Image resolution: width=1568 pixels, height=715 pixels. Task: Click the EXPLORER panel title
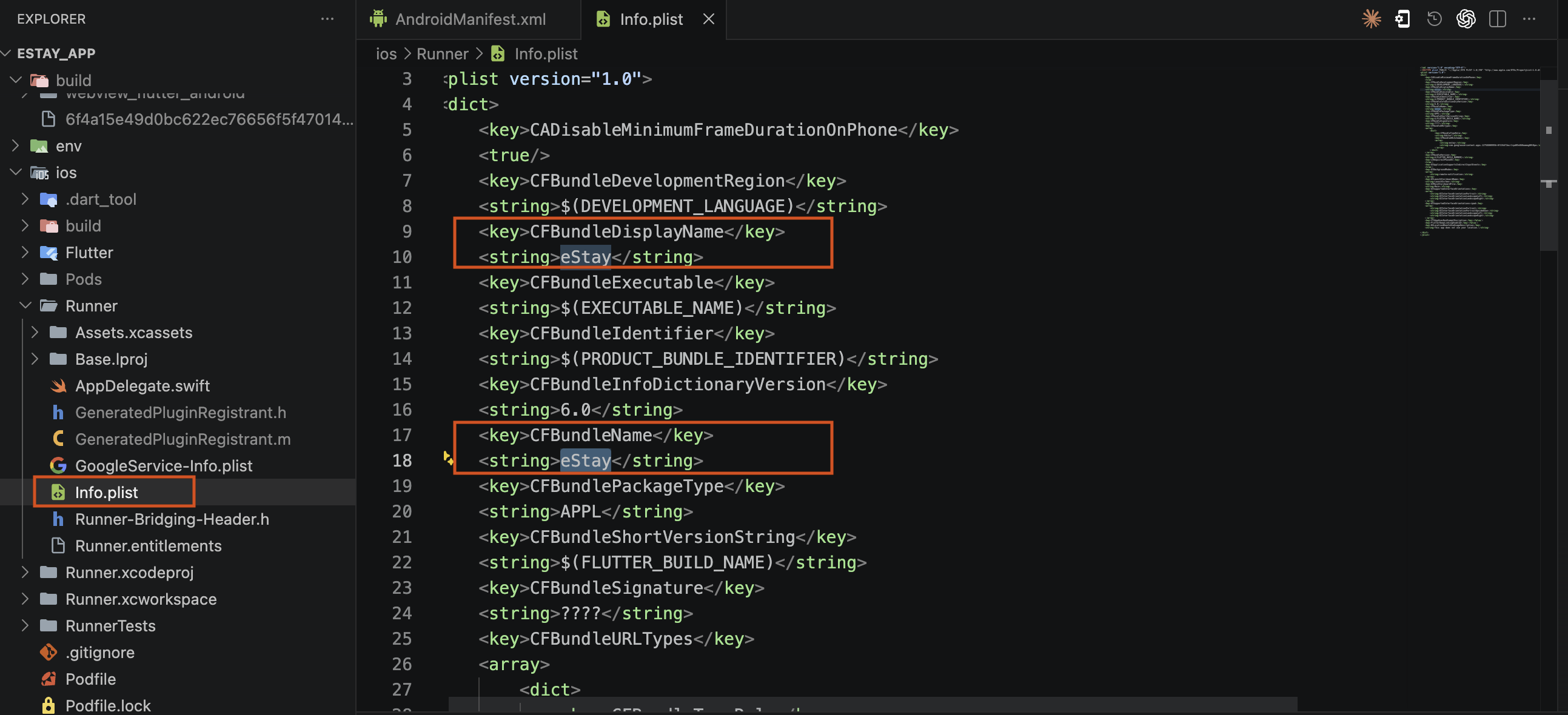[51, 19]
